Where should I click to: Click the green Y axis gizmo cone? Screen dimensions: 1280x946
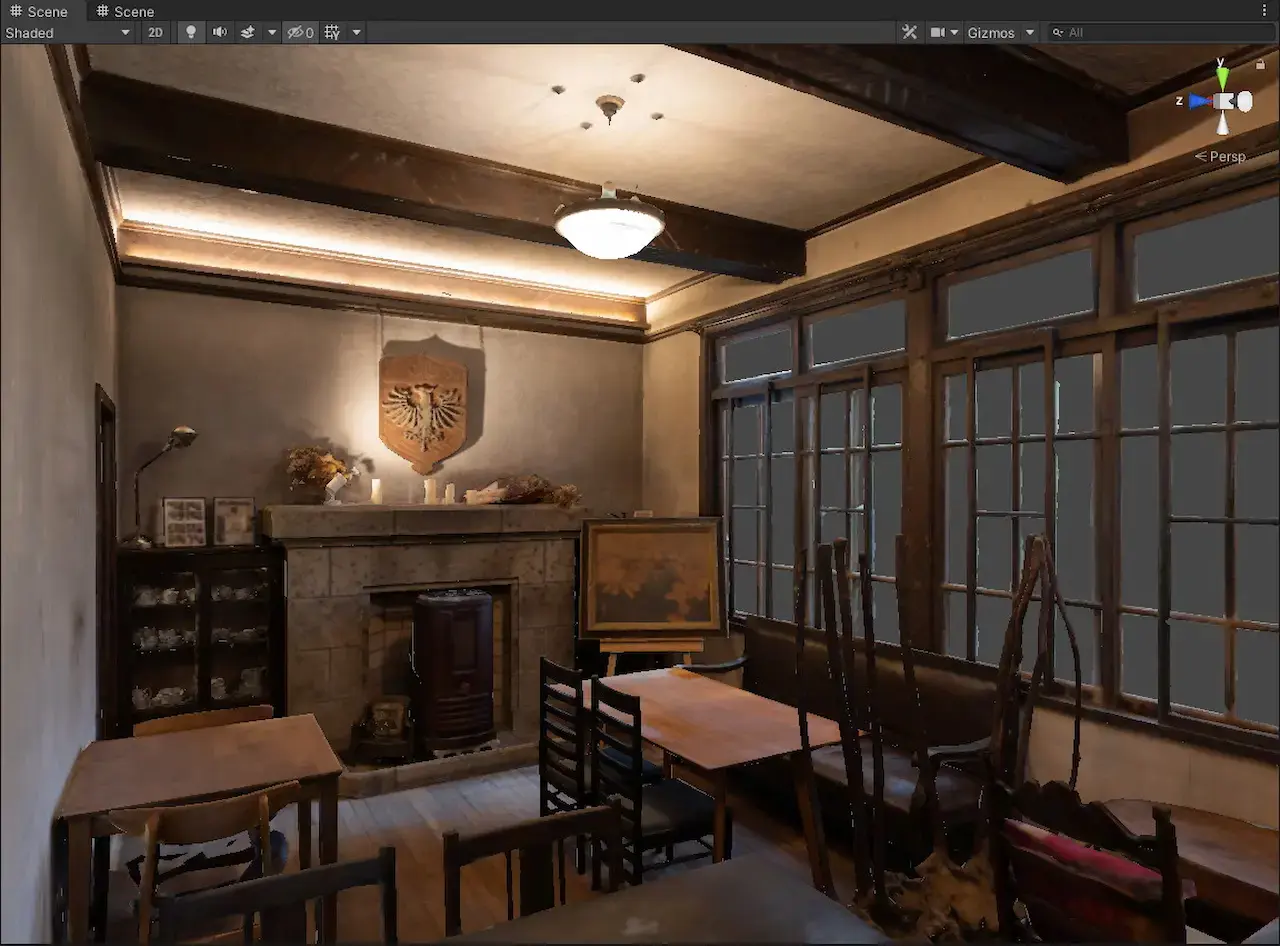click(1222, 77)
